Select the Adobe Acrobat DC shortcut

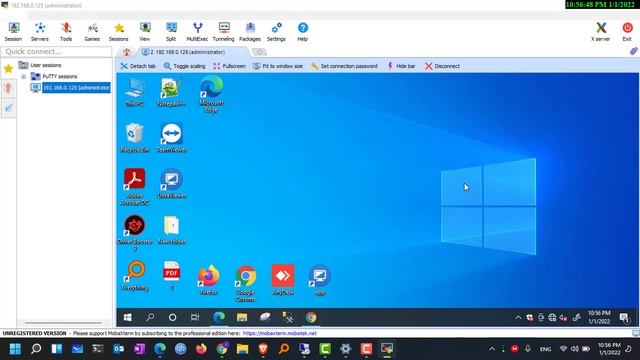135,187
